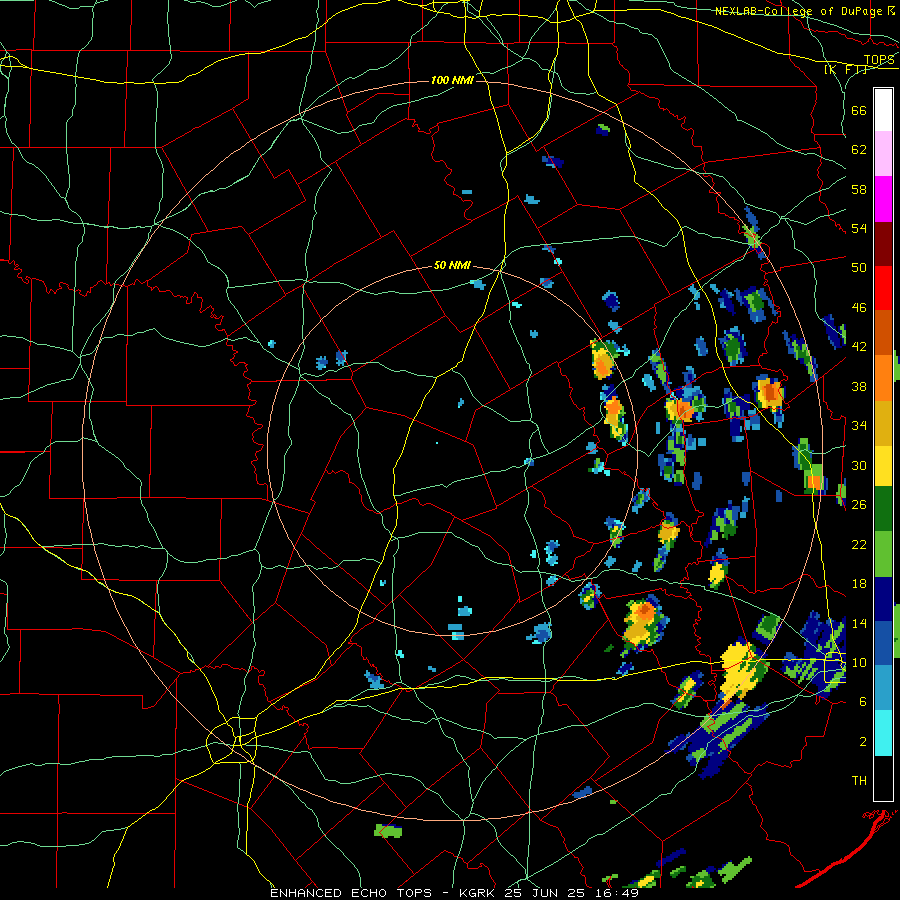Click the TOPS legend title
900x900 pixels.
(879, 60)
